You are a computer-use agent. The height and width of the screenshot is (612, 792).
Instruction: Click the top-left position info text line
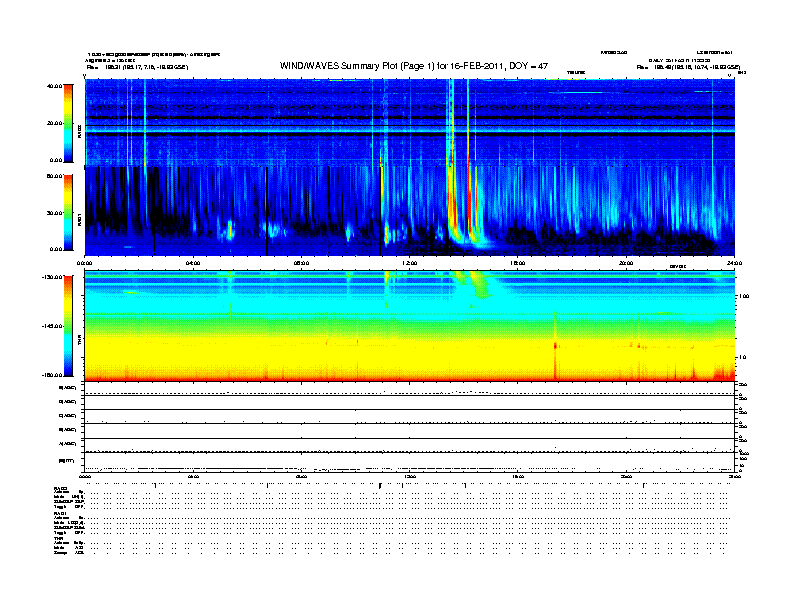137,67
